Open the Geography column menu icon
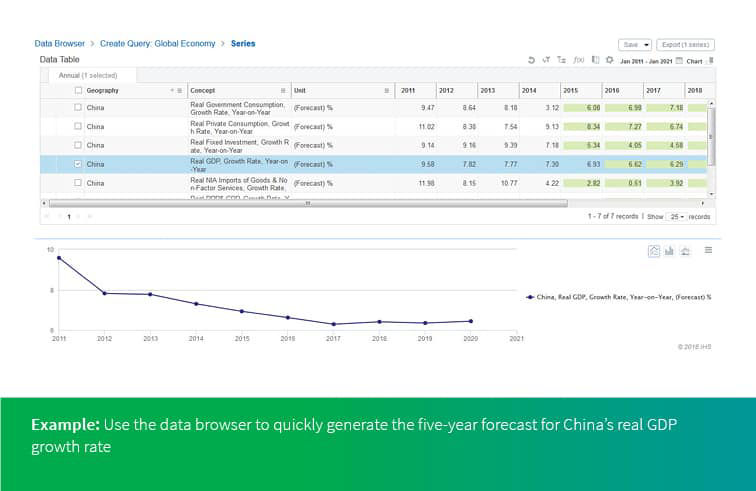Image resolution: width=756 pixels, height=491 pixels. [179, 91]
